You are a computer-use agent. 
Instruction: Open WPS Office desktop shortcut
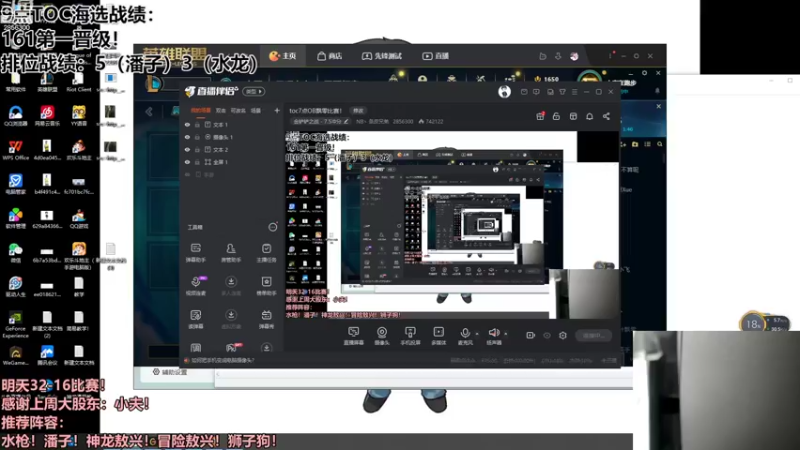click(15, 151)
